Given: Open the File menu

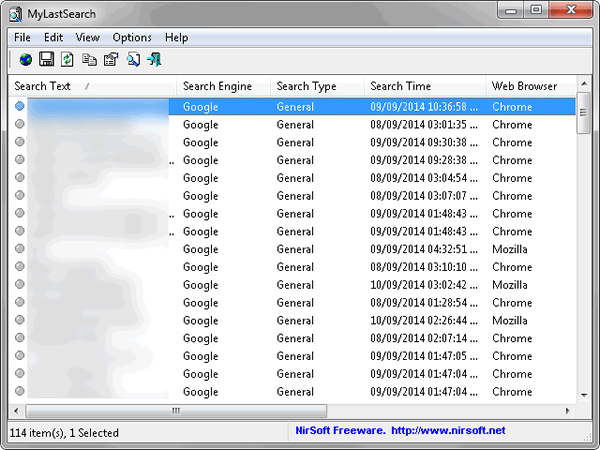Looking at the screenshot, I should click(x=22, y=38).
